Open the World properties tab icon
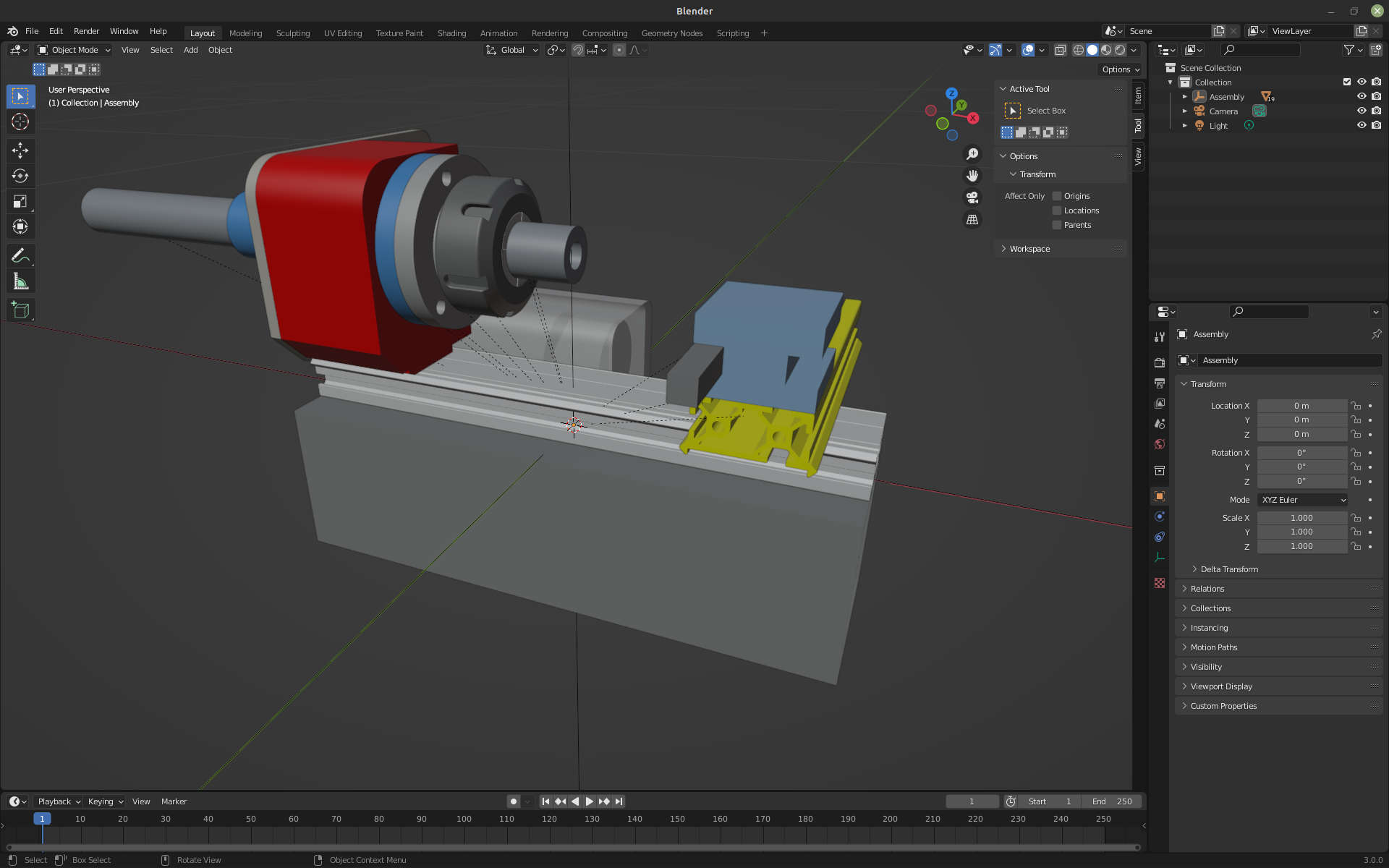The image size is (1389, 868). (x=1160, y=444)
